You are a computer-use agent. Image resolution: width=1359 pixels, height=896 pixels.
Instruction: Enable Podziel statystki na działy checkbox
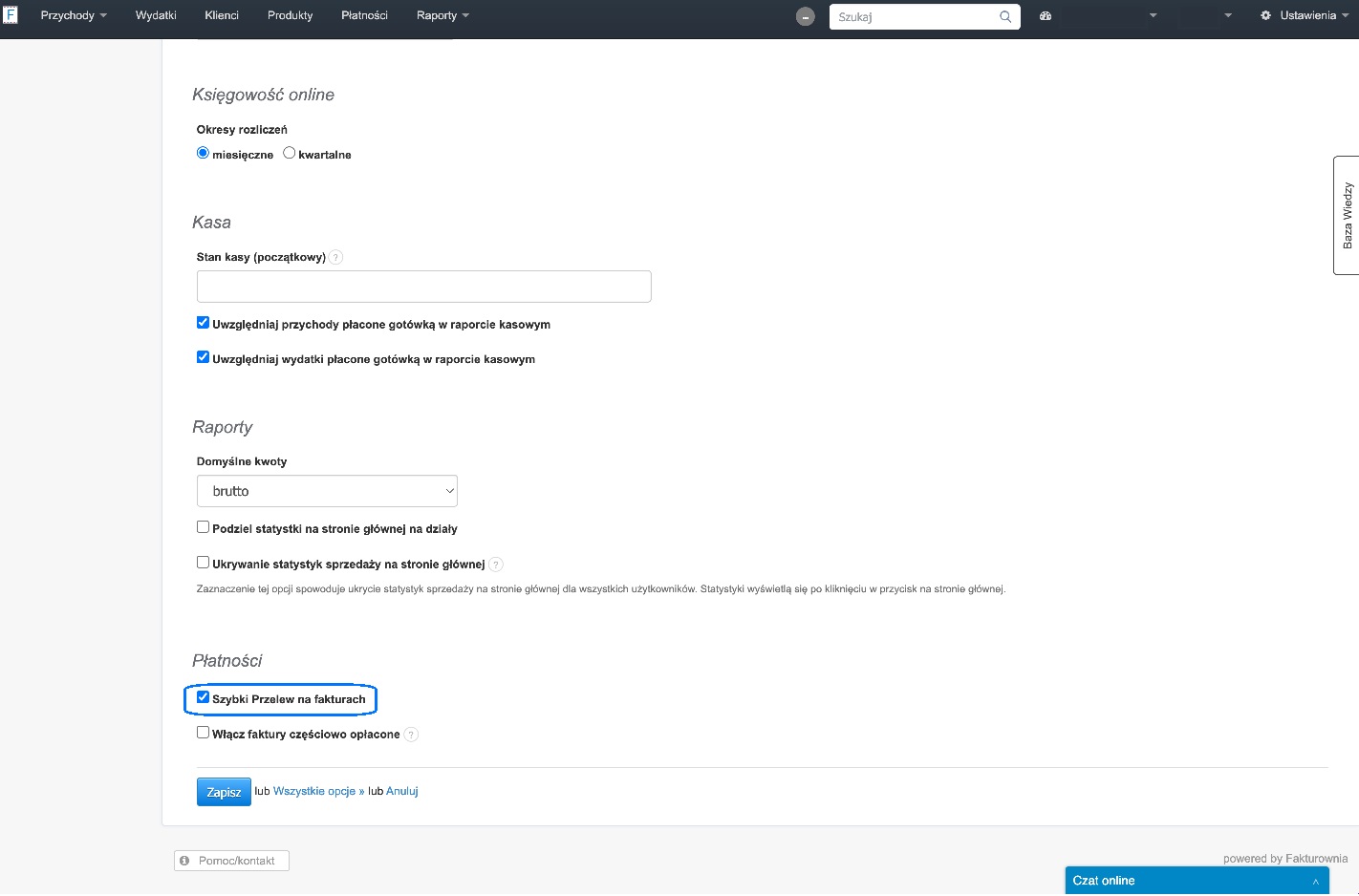click(x=203, y=527)
